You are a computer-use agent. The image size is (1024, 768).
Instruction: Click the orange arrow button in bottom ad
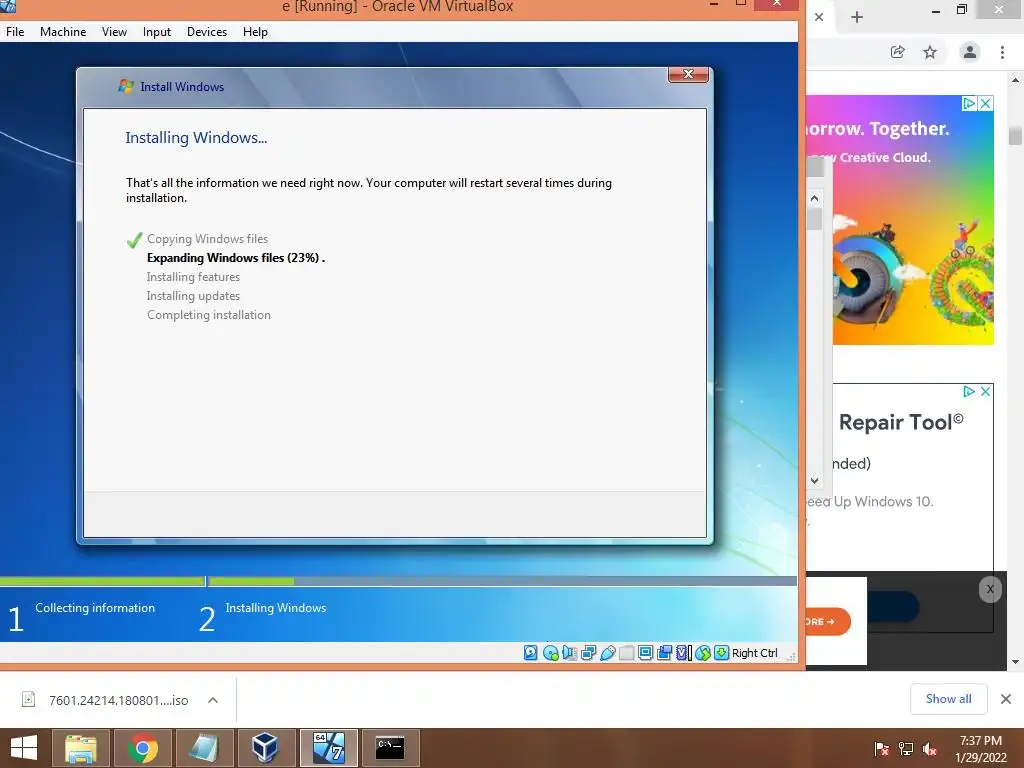(x=828, y=621)
